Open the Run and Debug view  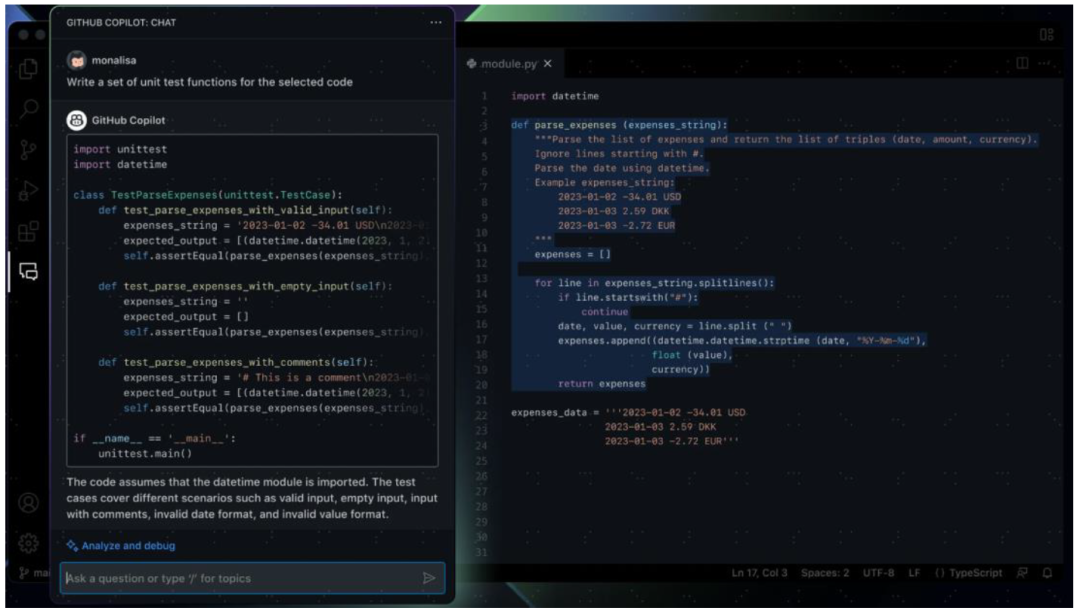point(28,190)
